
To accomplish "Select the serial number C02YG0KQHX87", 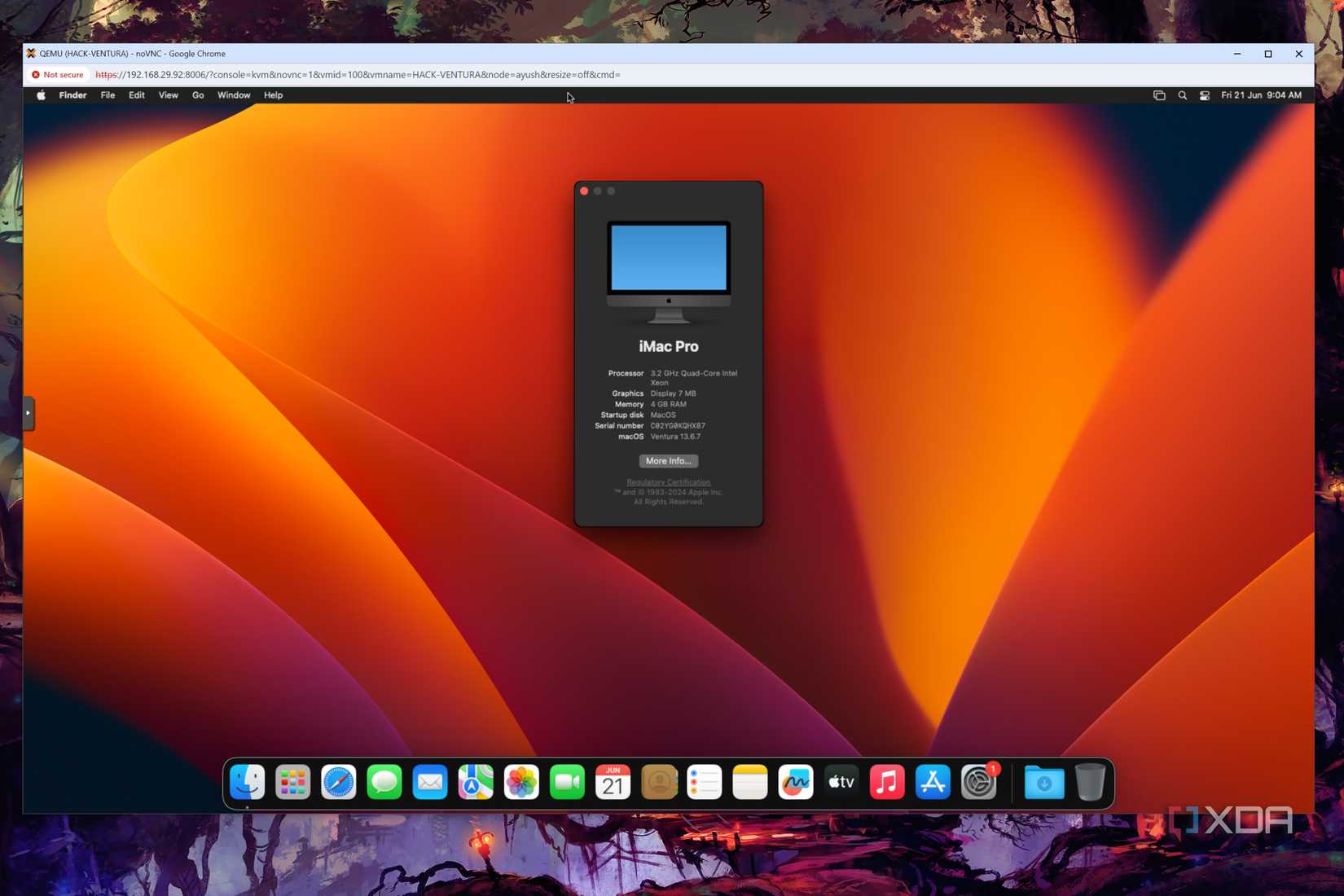I will click(x=678, y=425).
